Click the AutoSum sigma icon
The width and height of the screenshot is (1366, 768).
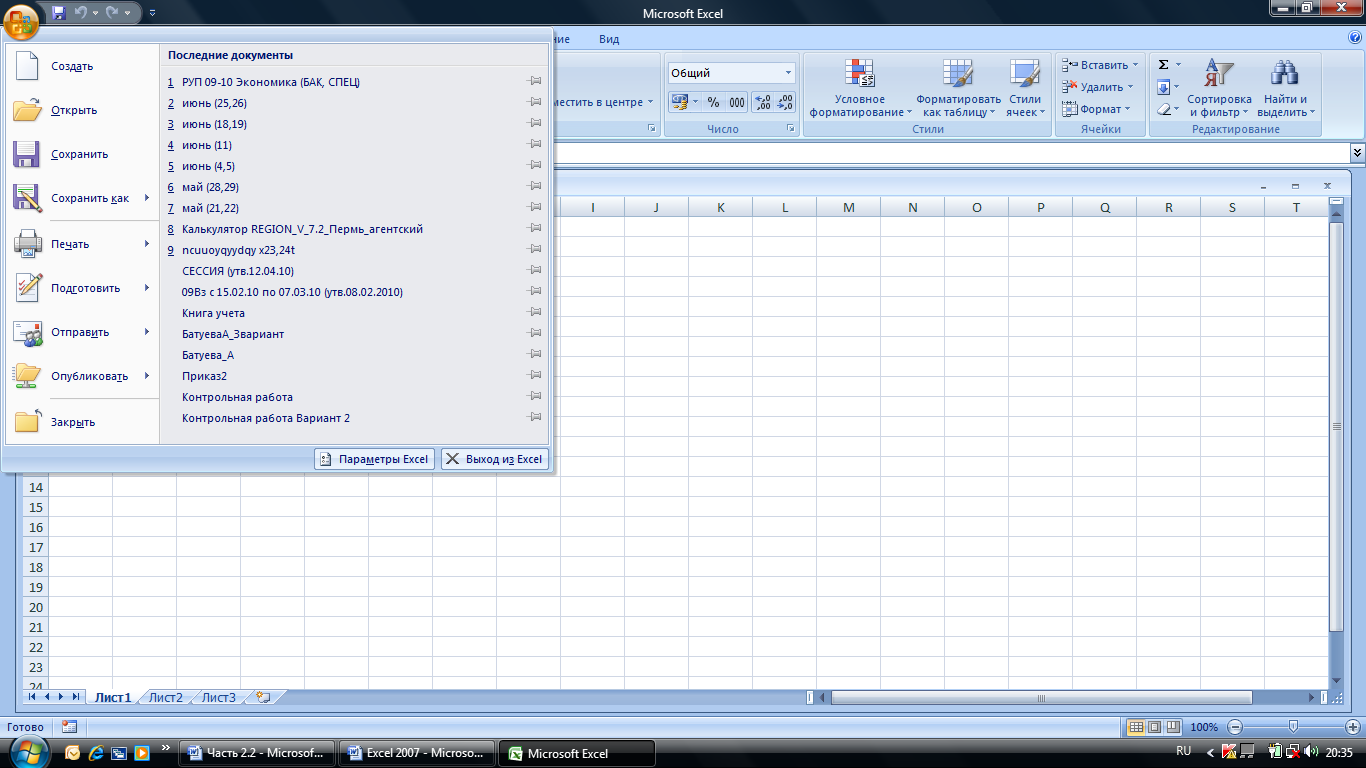(1163, 64)
